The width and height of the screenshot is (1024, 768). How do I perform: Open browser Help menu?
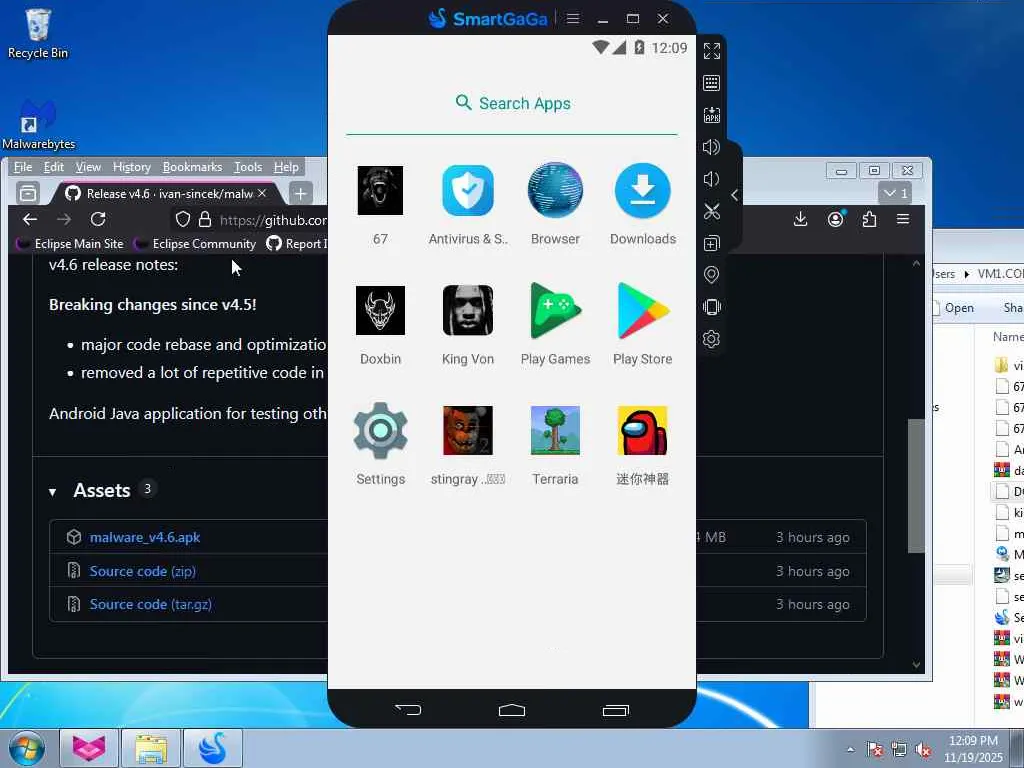point(286,167)
